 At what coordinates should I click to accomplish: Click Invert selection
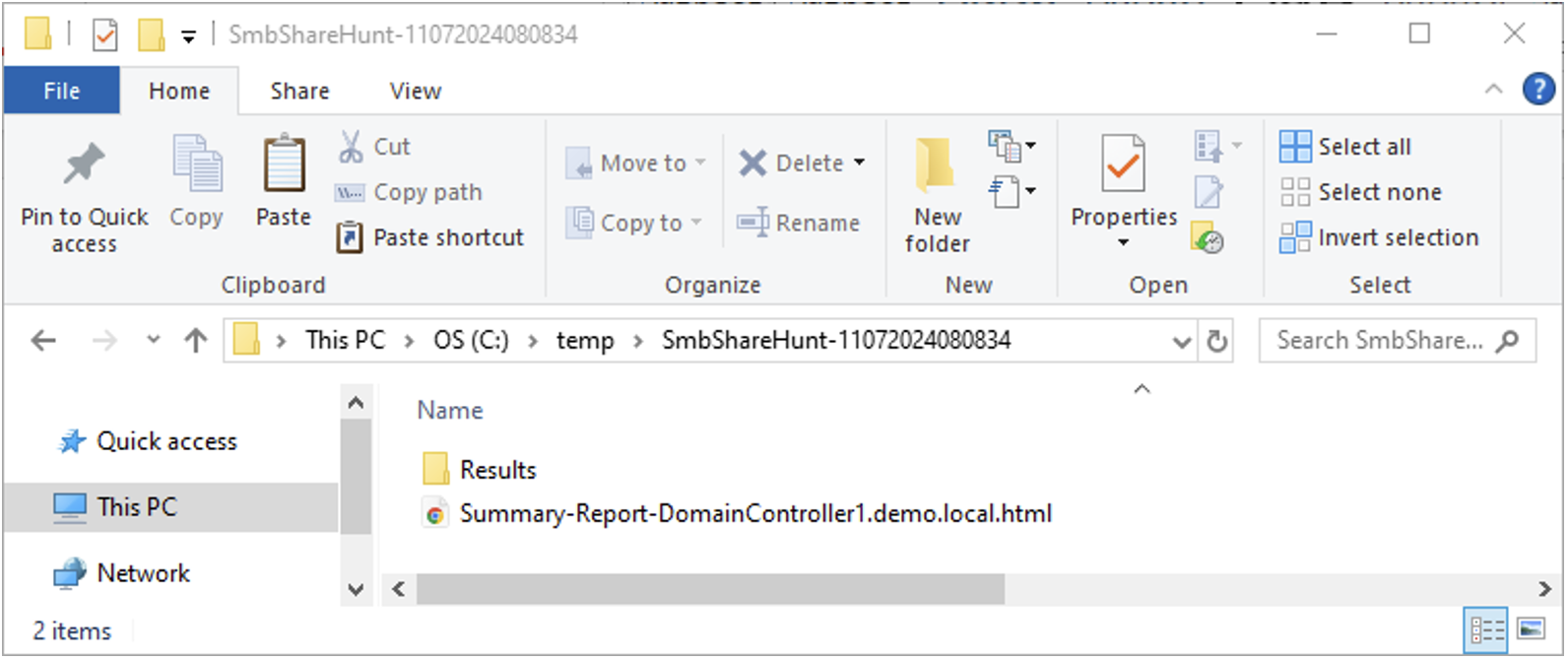click(1379, 237)
